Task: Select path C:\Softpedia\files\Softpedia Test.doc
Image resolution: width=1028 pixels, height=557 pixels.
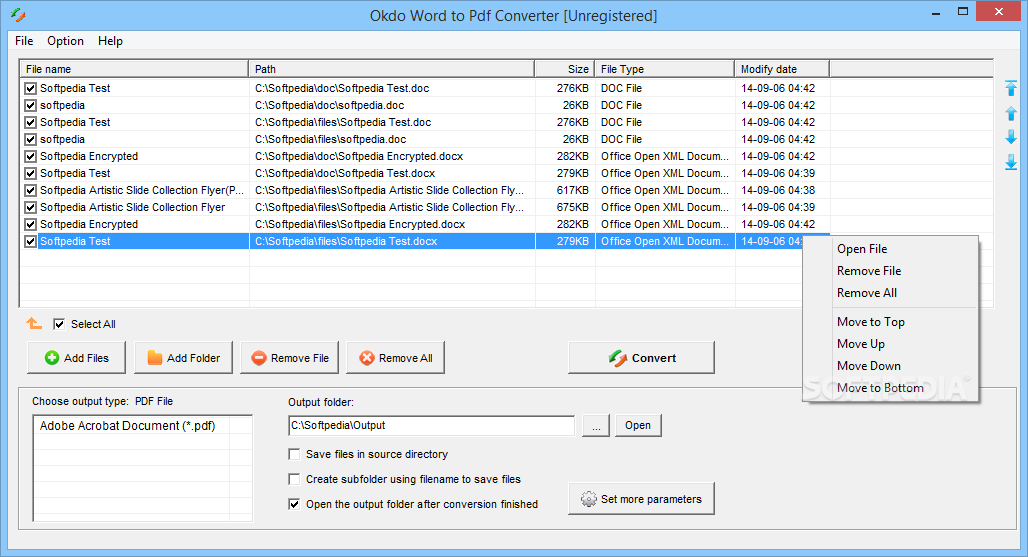Action: pos(343,122)
